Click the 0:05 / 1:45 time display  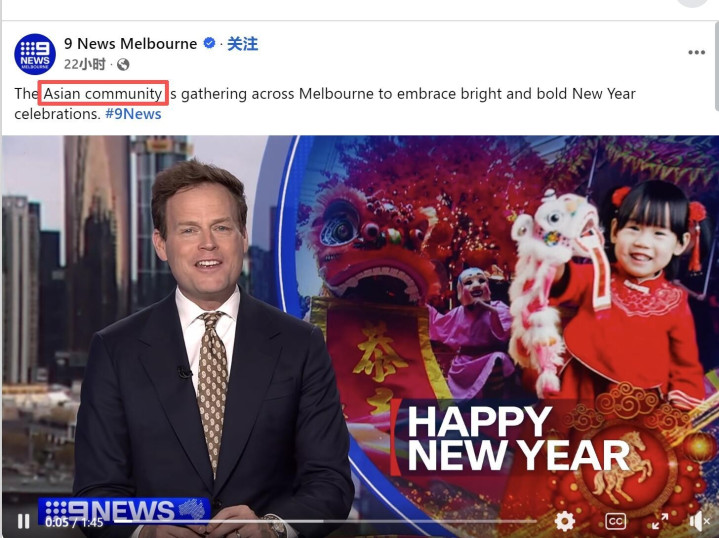[x=74, y=522]
